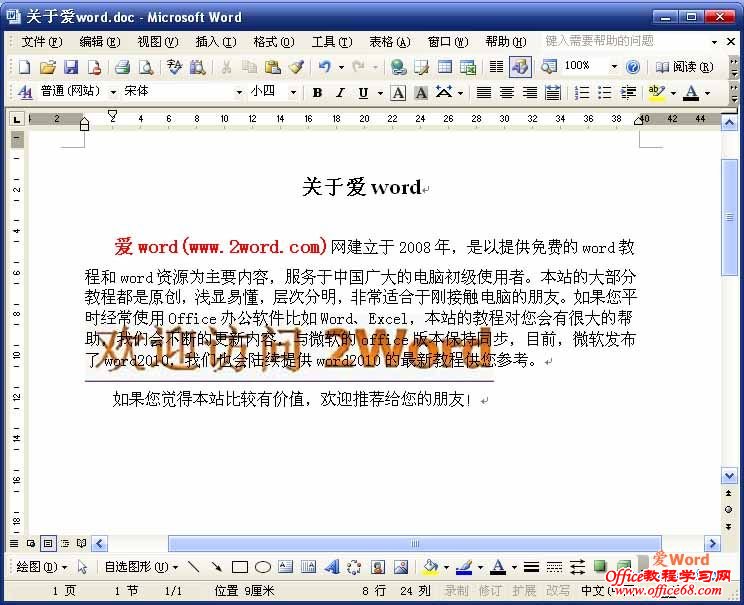Toggle italic formatting
This screenshot has height=605, width=744.
click(x=340, y=93)
